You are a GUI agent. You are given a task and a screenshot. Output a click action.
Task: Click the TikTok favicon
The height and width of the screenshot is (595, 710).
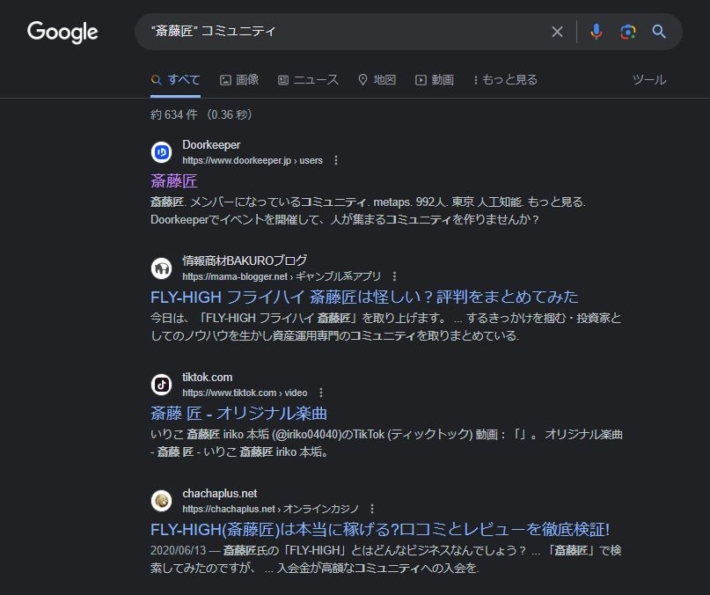tap(161, 385)
